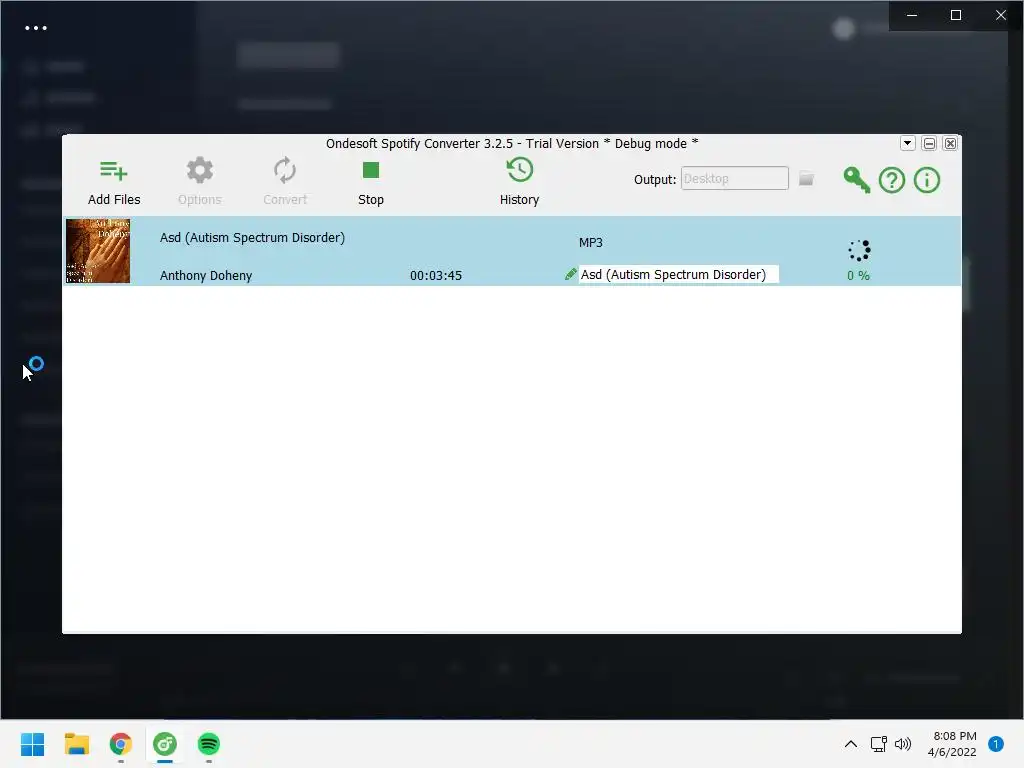Screen dimensions: 1024x768
Task: Click the song title Asd (Autism Spectrum Disorder)
Action: 252,238
